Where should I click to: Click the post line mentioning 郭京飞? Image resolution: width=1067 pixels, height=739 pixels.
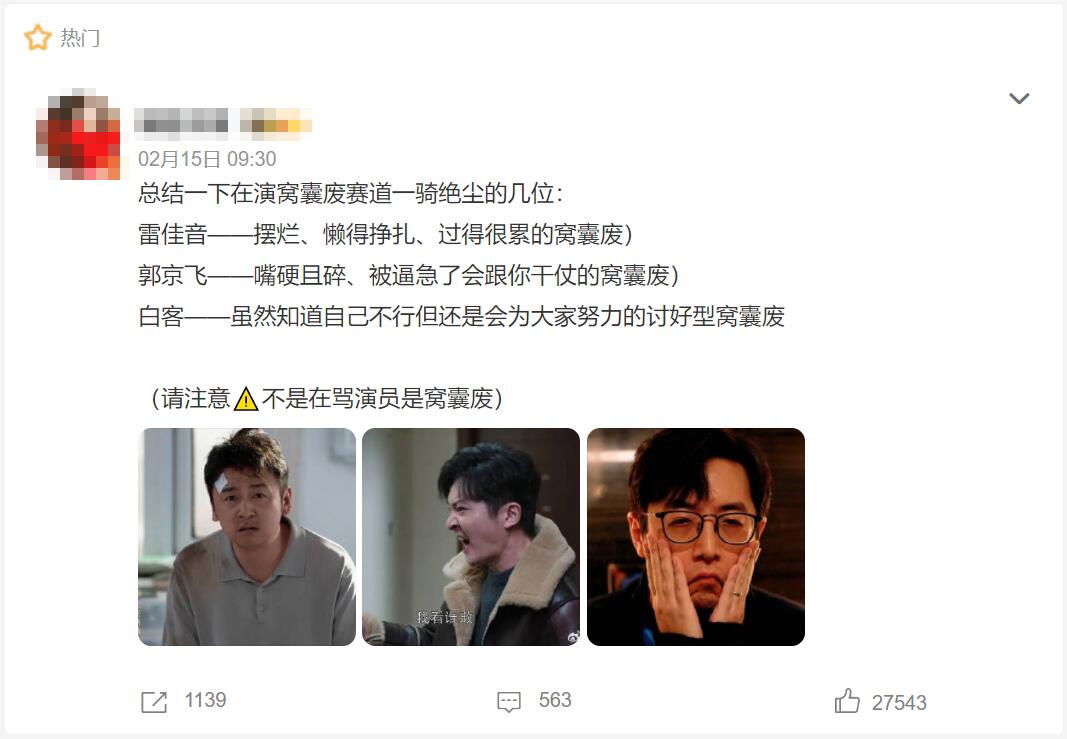pos(409,276)
